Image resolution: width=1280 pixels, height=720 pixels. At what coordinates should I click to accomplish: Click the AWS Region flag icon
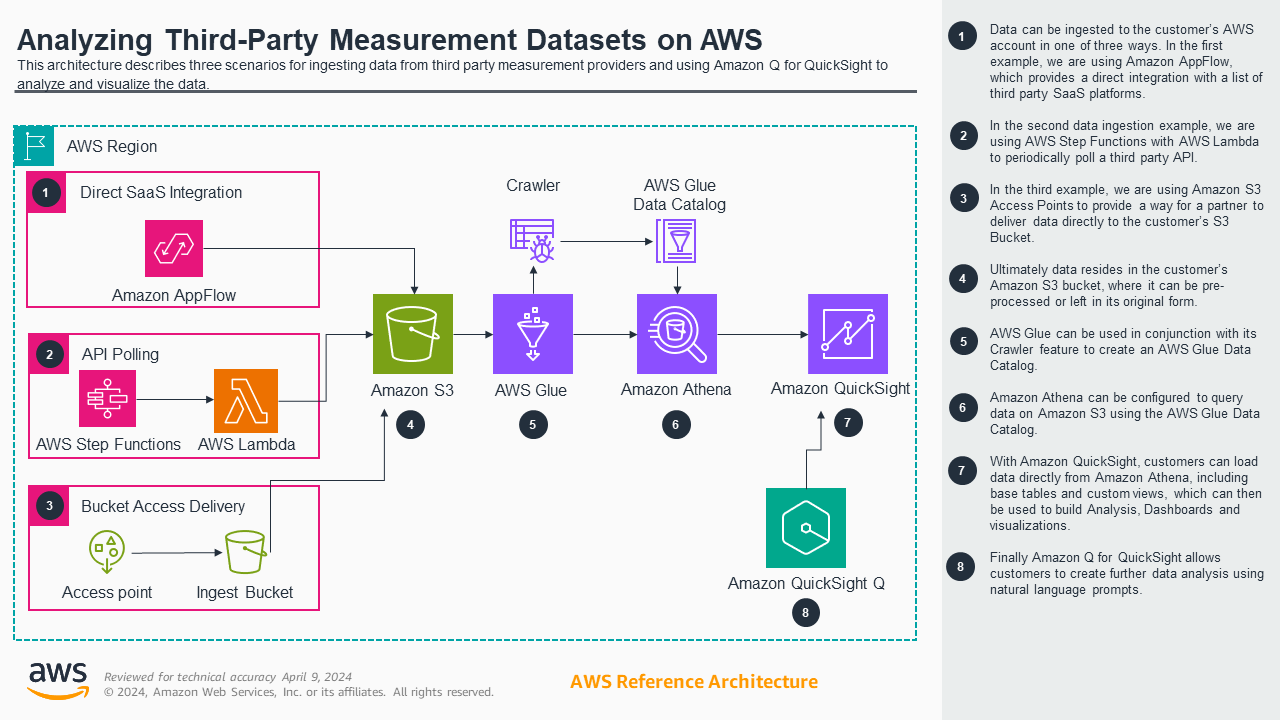35,146
